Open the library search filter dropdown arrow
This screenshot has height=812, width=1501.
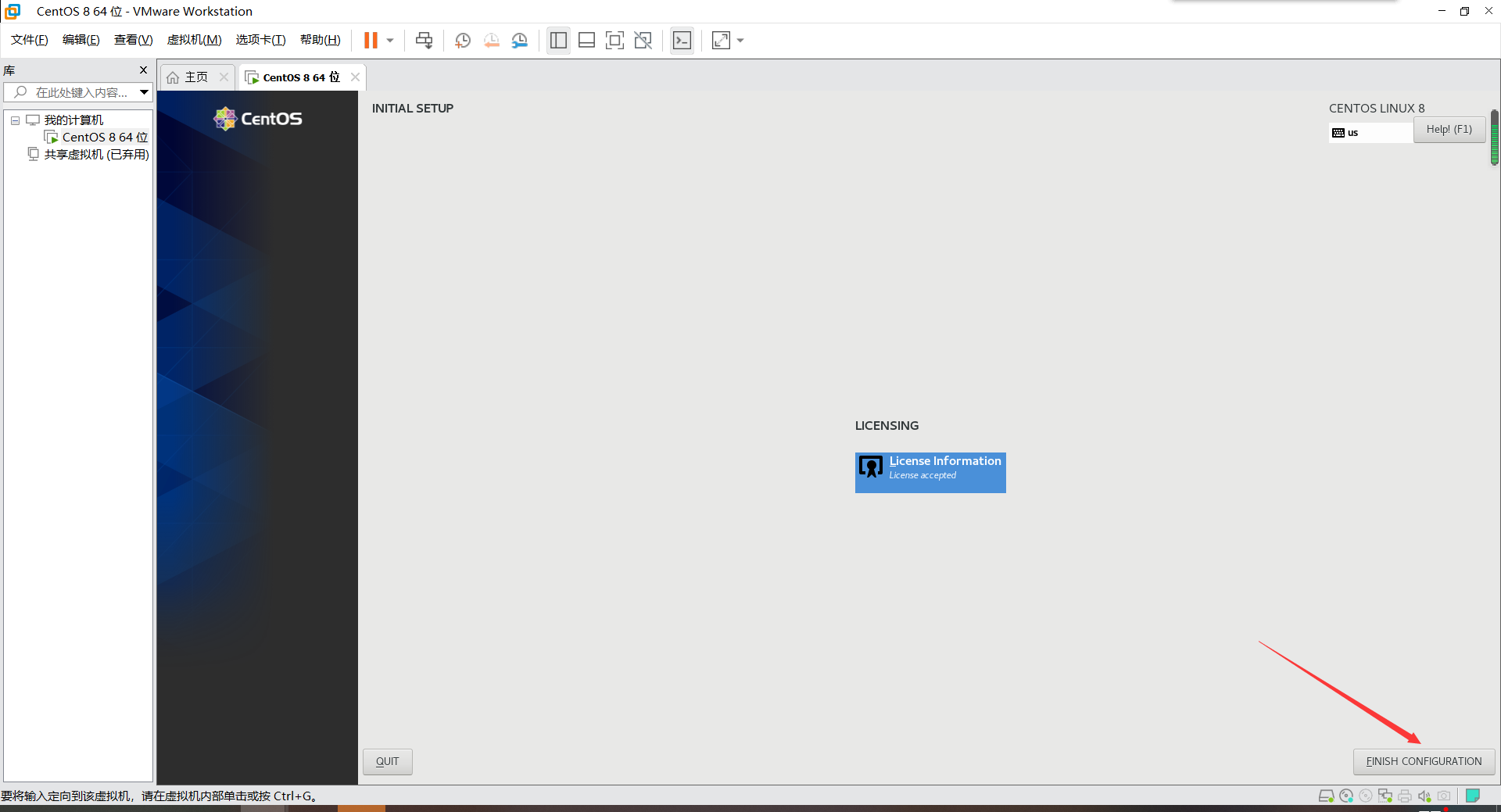(145, 92)
